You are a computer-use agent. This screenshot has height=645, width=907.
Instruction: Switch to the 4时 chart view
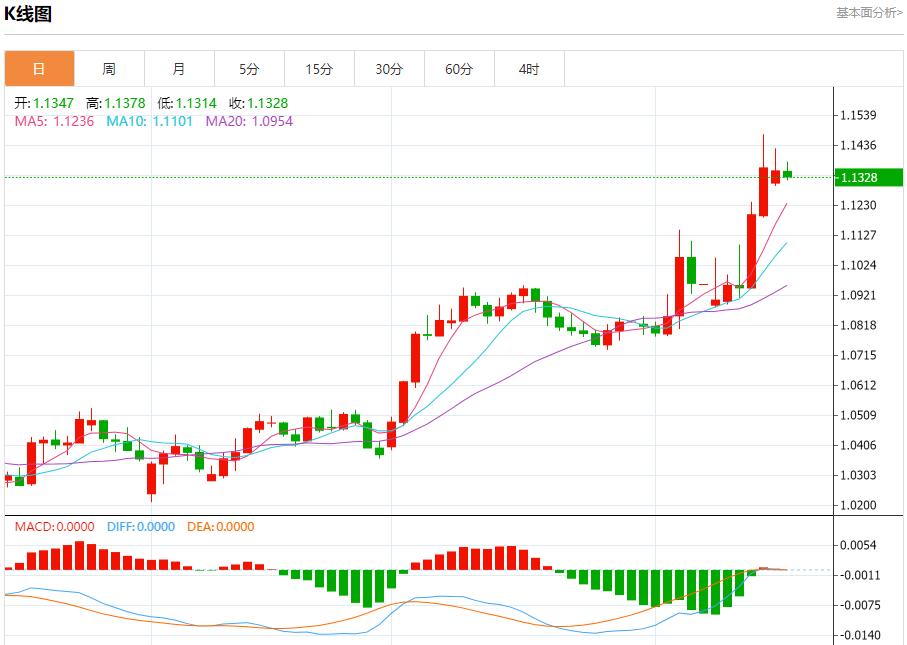(x=528, y=68)
